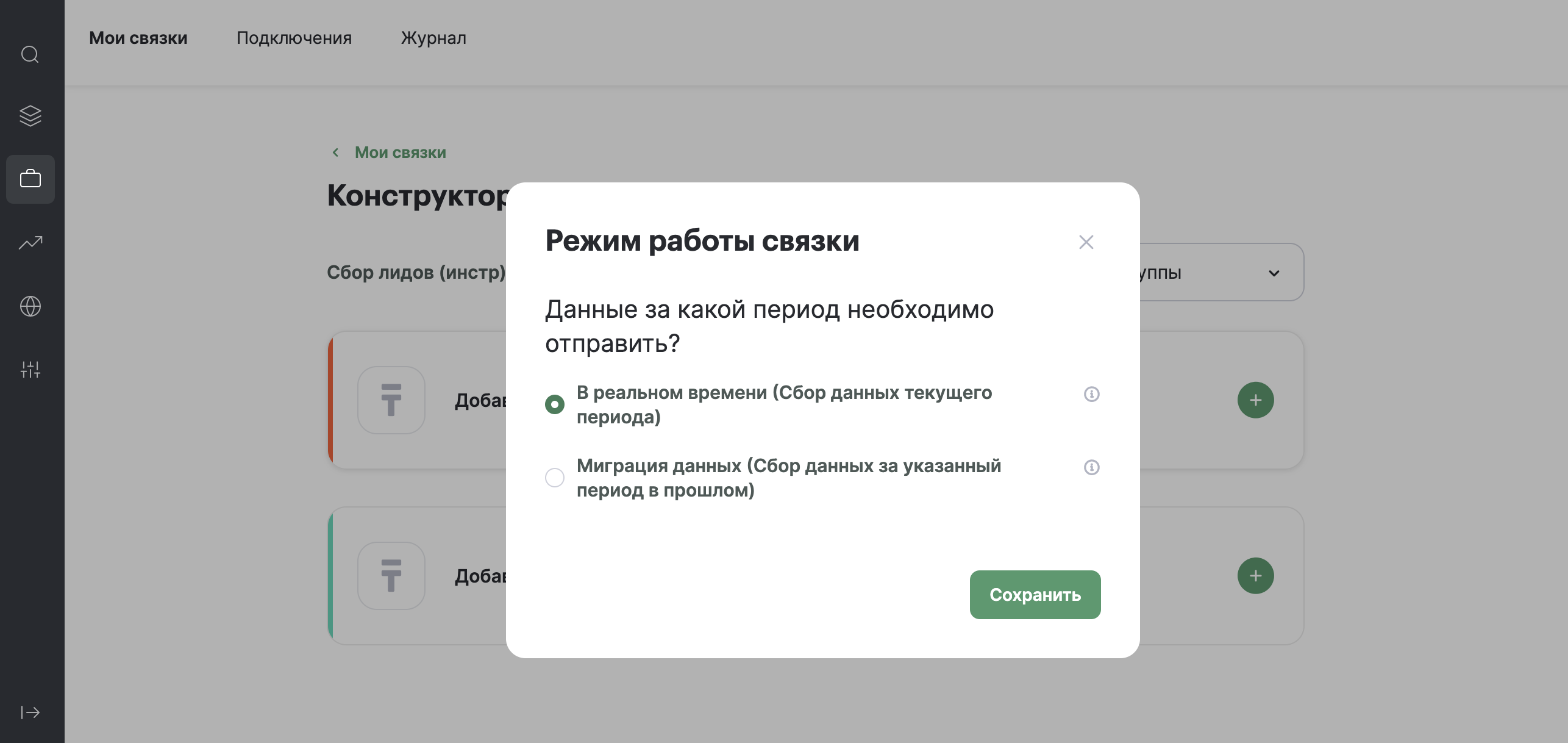The image size is (1568, 743).
Task: Open the globe icon in the sidebar
Action: (30, 306)
